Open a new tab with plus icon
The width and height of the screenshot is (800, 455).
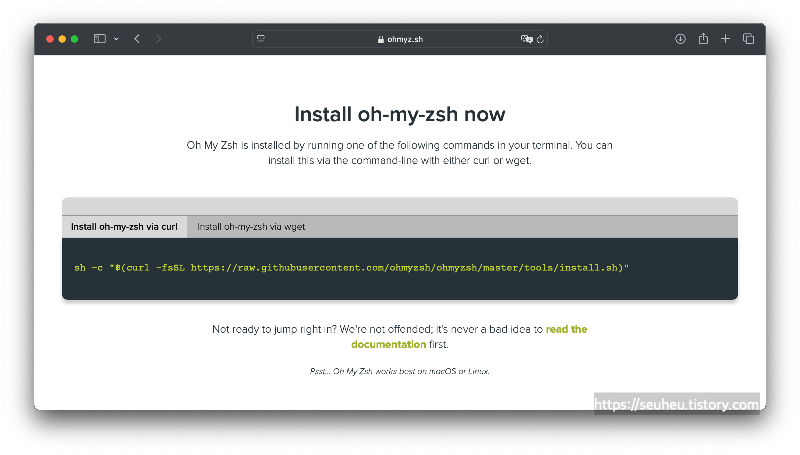725,39
